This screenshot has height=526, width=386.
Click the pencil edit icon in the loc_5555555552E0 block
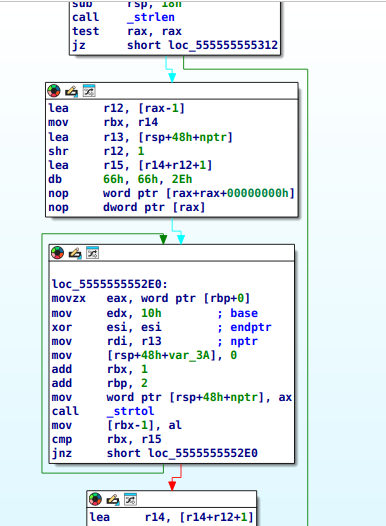tap(75, 253)
